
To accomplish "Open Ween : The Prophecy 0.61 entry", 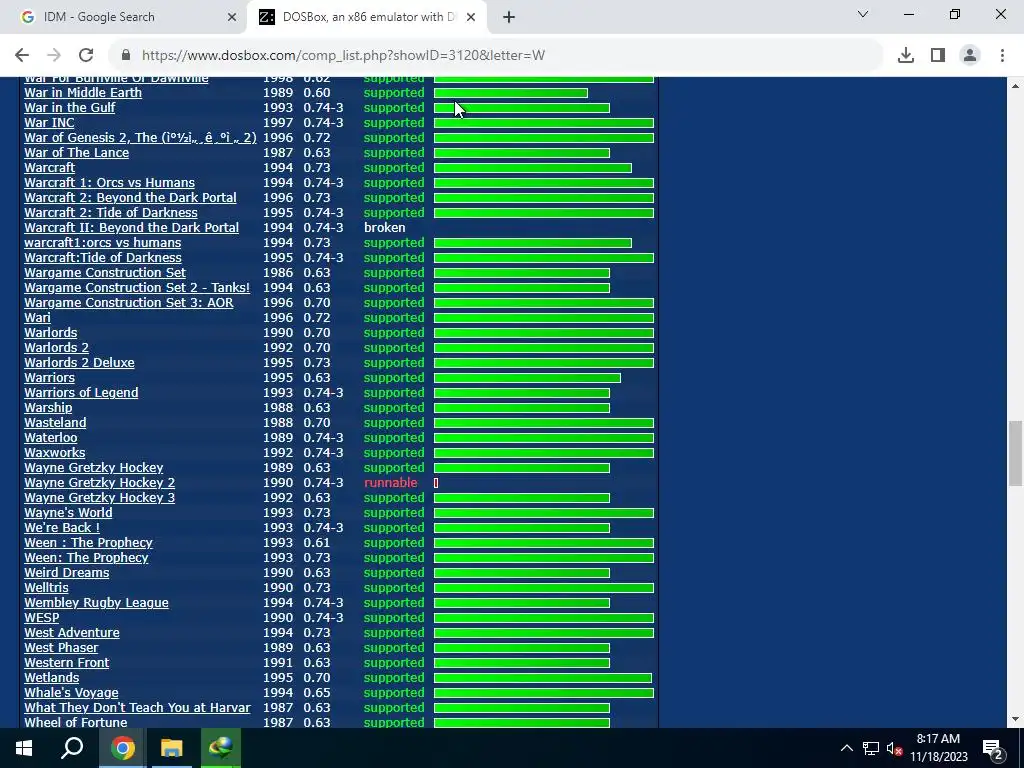I will click(x=88, y=543).
